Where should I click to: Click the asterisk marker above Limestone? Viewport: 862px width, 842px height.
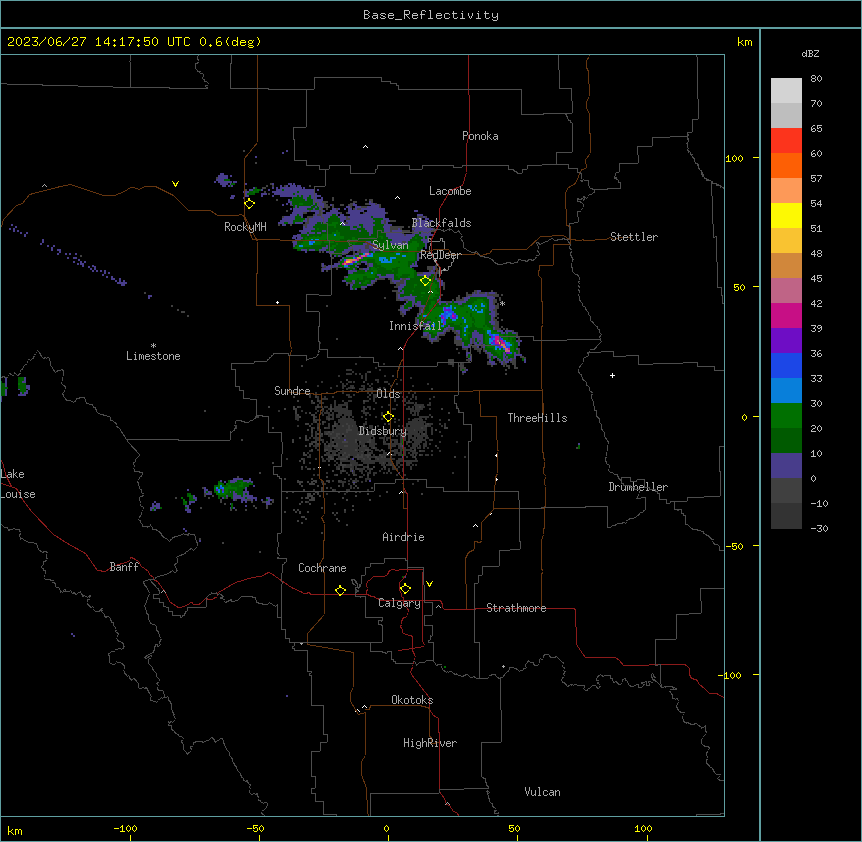[x=153, y=346]
